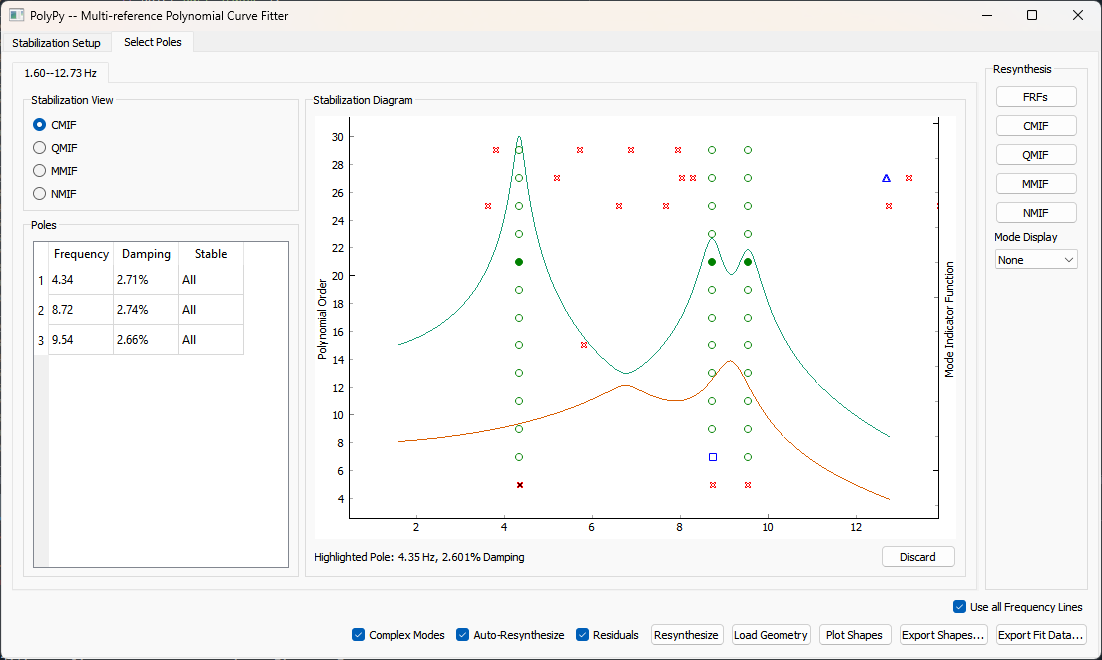Choose the NMIF radio button

(x=40, y=194)
